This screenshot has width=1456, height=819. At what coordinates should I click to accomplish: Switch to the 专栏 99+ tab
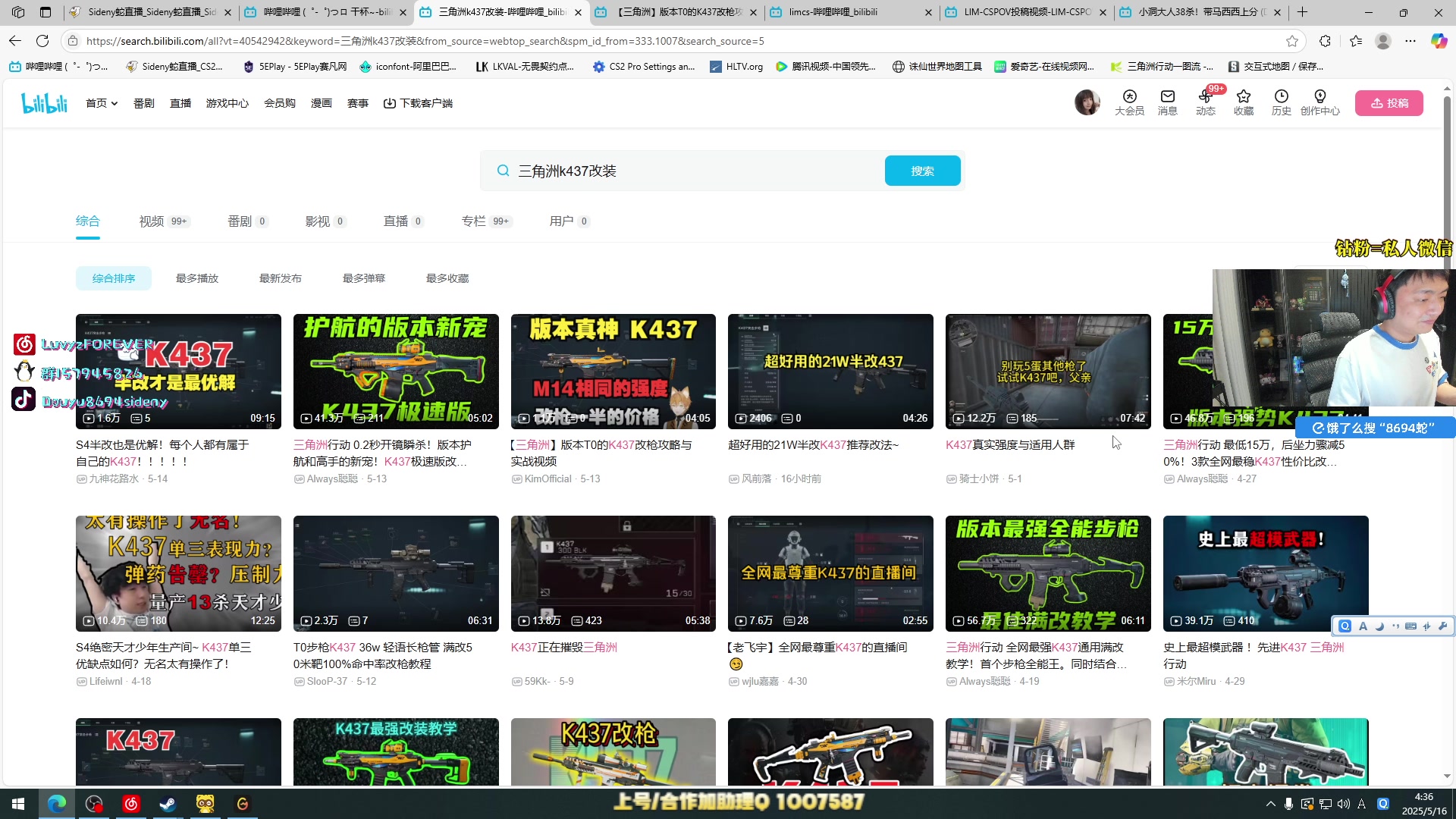(487, 221)
